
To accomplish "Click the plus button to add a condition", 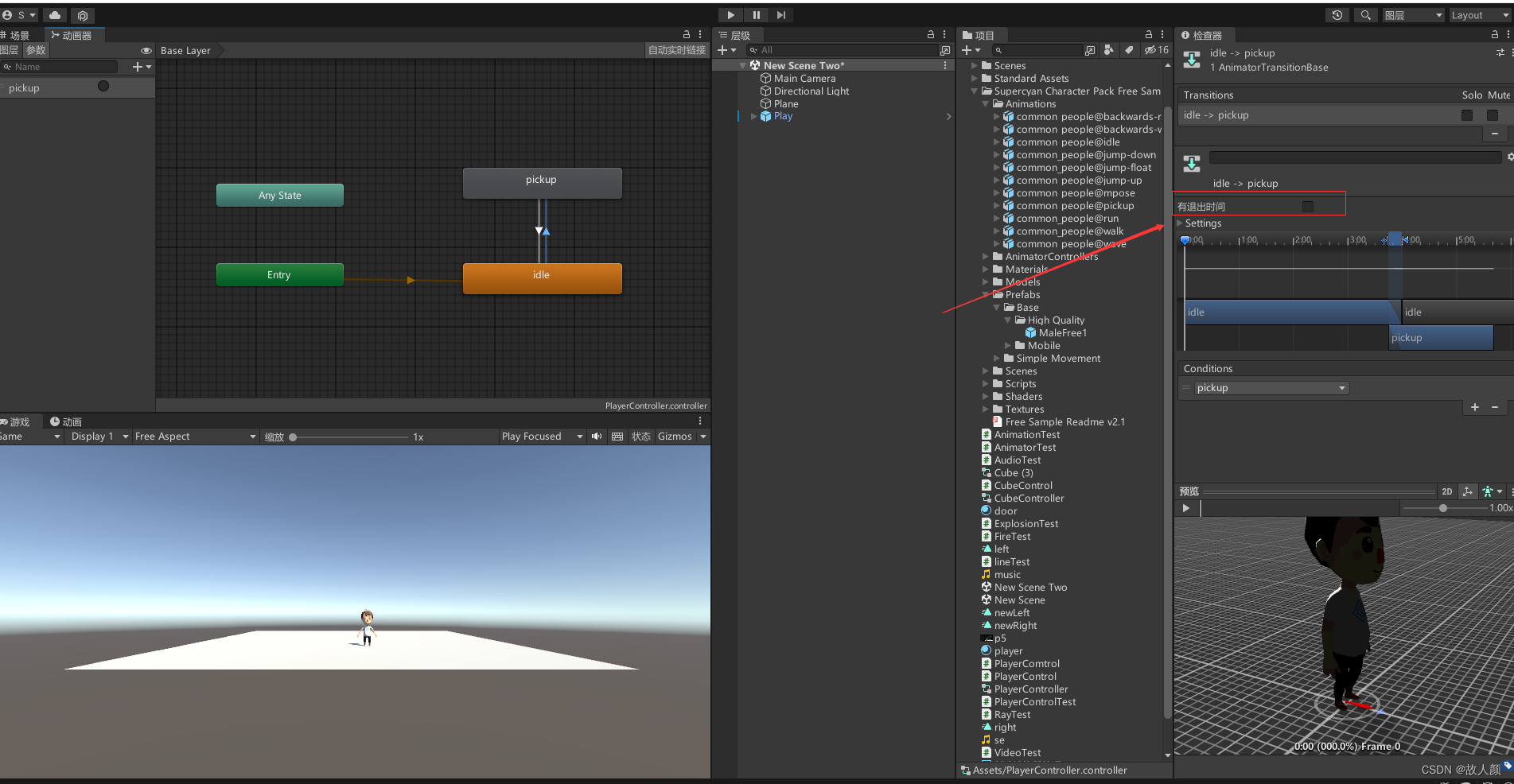I will click(1475, 407).
